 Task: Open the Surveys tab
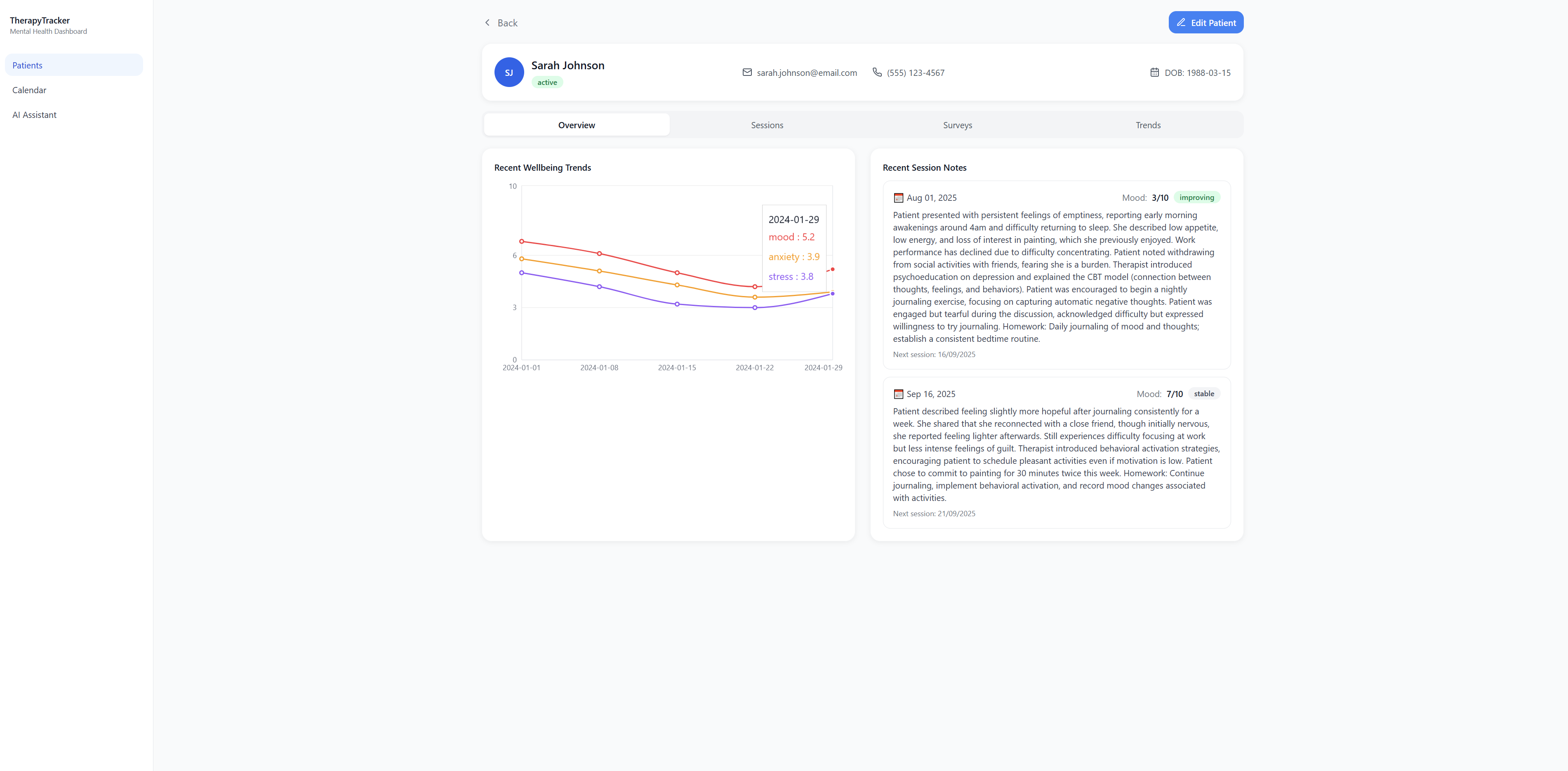tap(957, 125)
